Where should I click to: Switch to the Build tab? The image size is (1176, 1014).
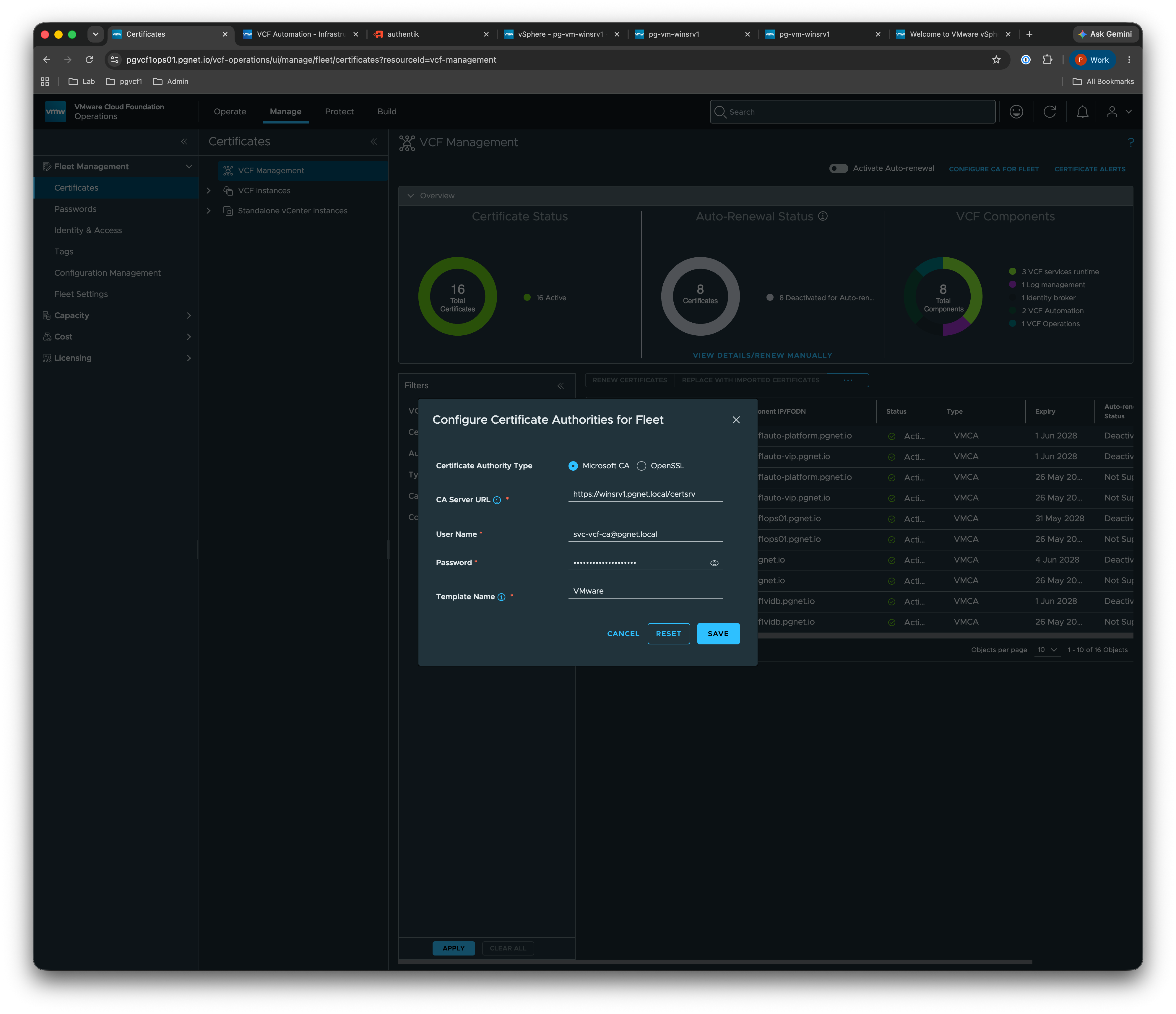click(387, 112)
